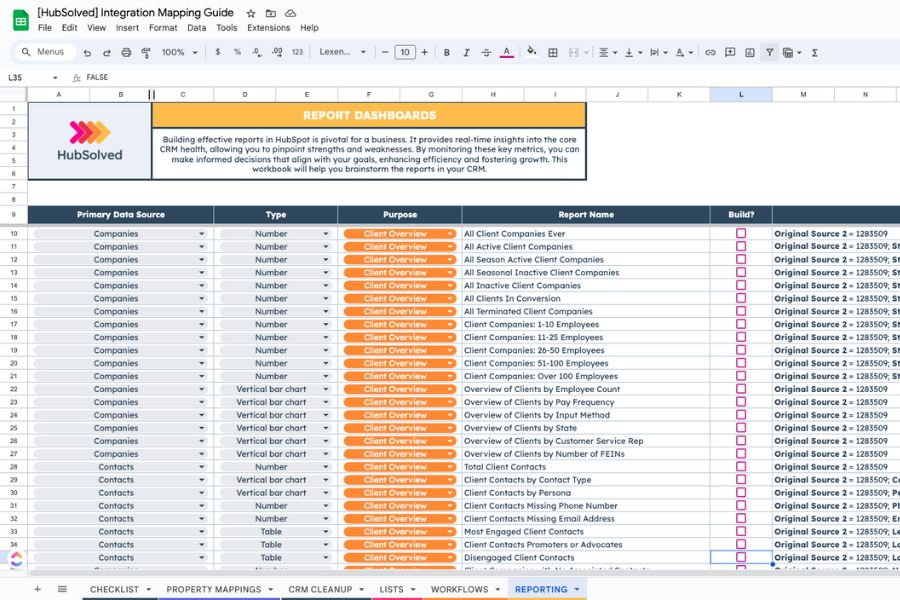Check Build box for All Active Client Companies
Screen dimensions: 900x600
tap(741, 246)
